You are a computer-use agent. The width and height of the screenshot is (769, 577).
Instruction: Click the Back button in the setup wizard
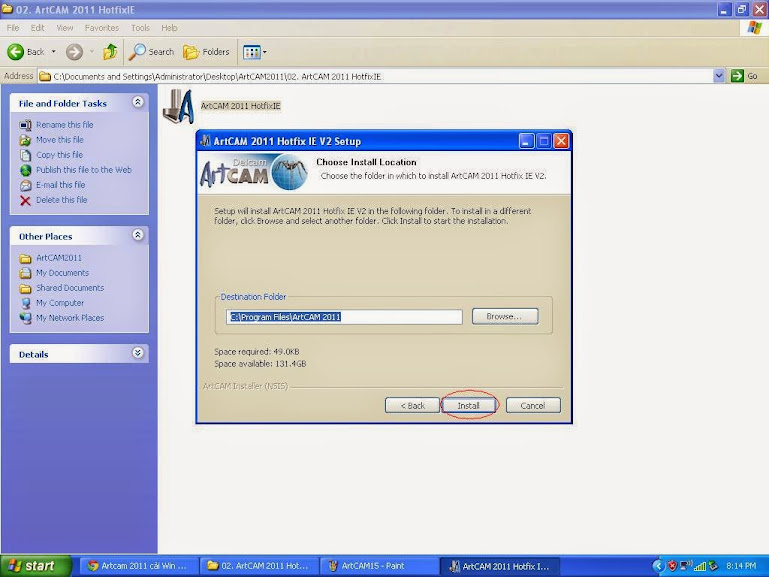[x=412, y=405]
